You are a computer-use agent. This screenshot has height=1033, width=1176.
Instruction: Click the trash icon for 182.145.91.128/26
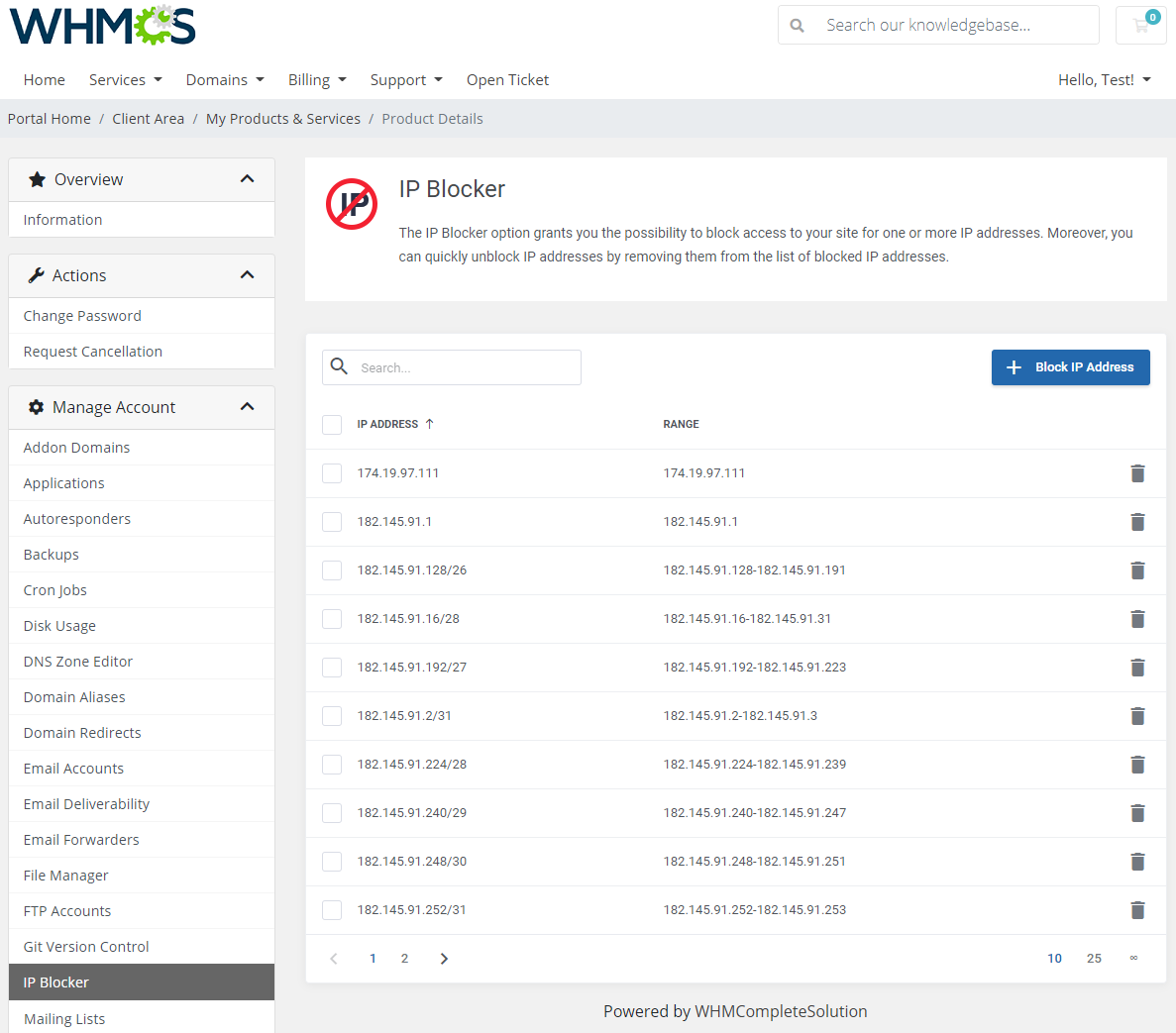1137,570
